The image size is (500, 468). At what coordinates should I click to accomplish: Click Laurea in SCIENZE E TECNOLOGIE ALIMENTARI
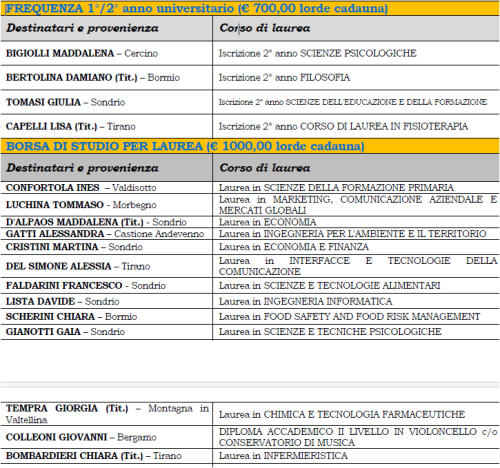click(329, 286)
